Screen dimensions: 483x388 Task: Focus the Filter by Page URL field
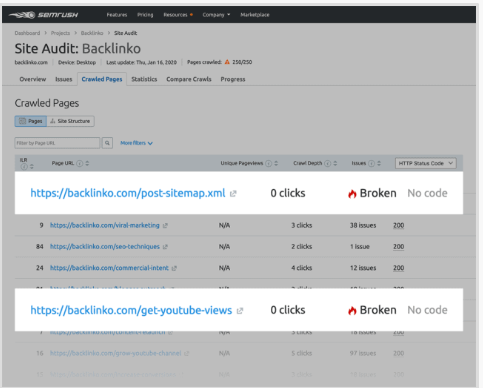[x=57, y=143]
